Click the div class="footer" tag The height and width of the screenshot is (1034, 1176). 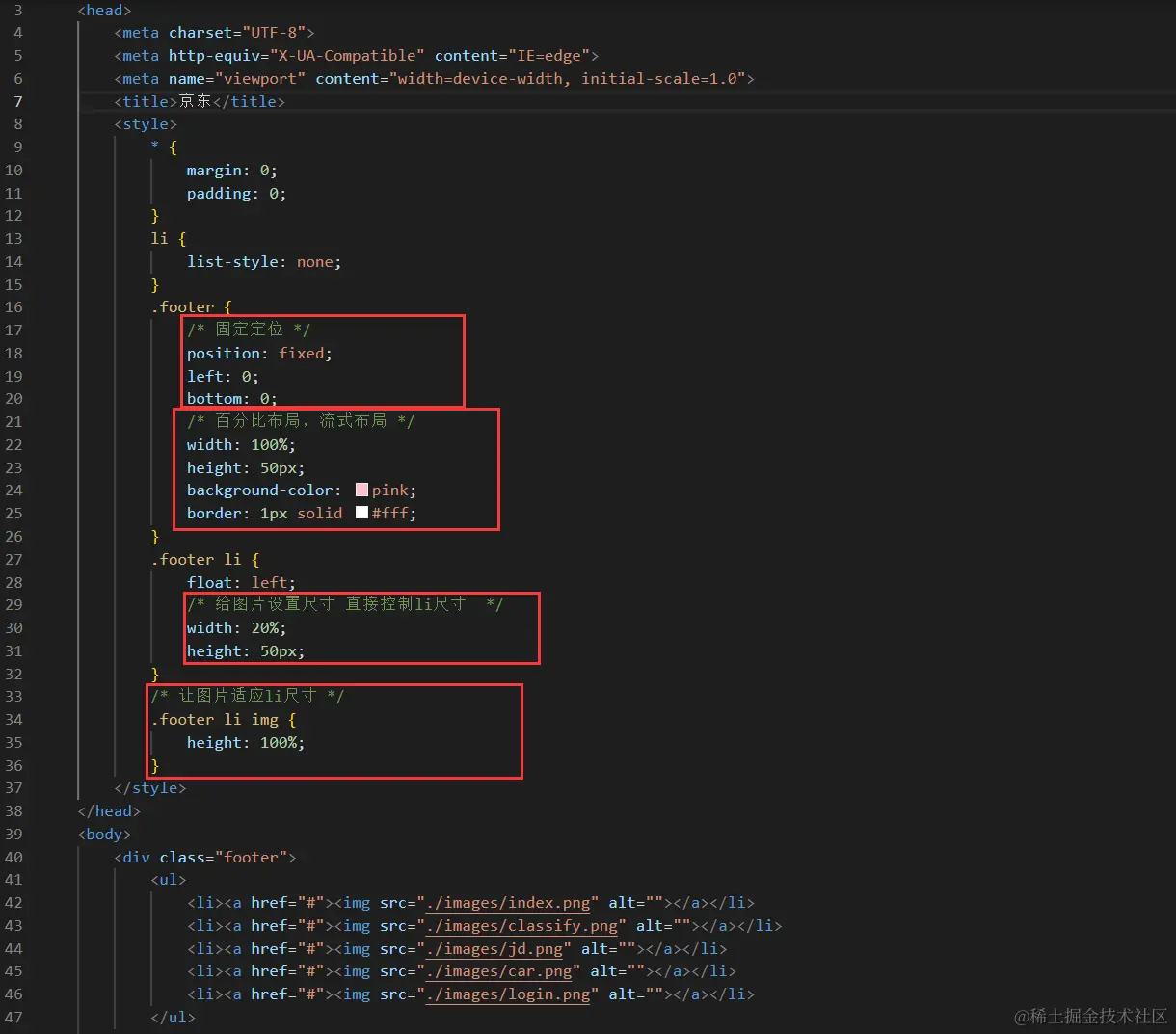(205, 857)
